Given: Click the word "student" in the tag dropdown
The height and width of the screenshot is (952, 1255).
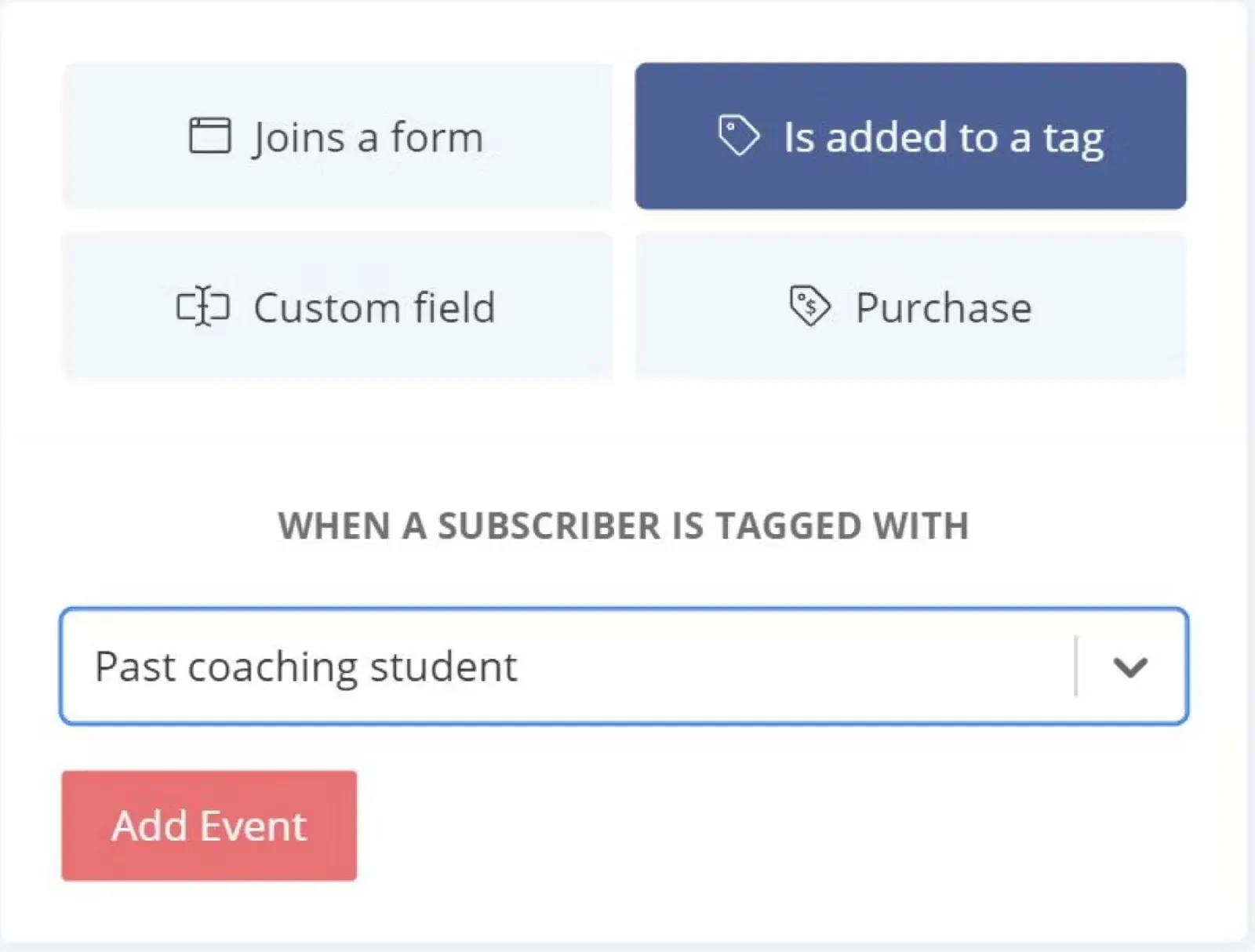Looking at the screenshot, I should pos(443,667).
